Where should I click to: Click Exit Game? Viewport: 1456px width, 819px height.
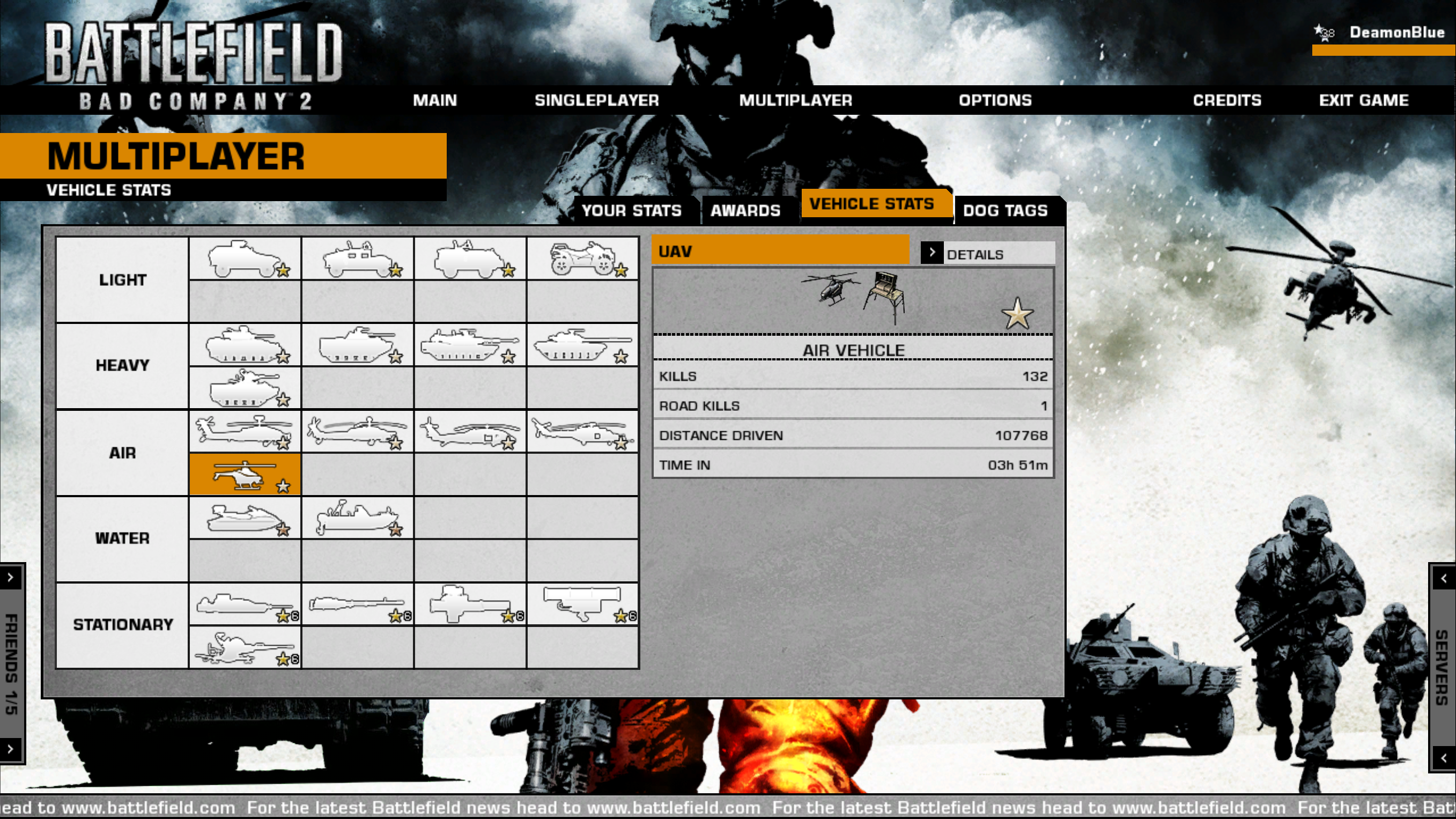click(x=1364, y=100)
